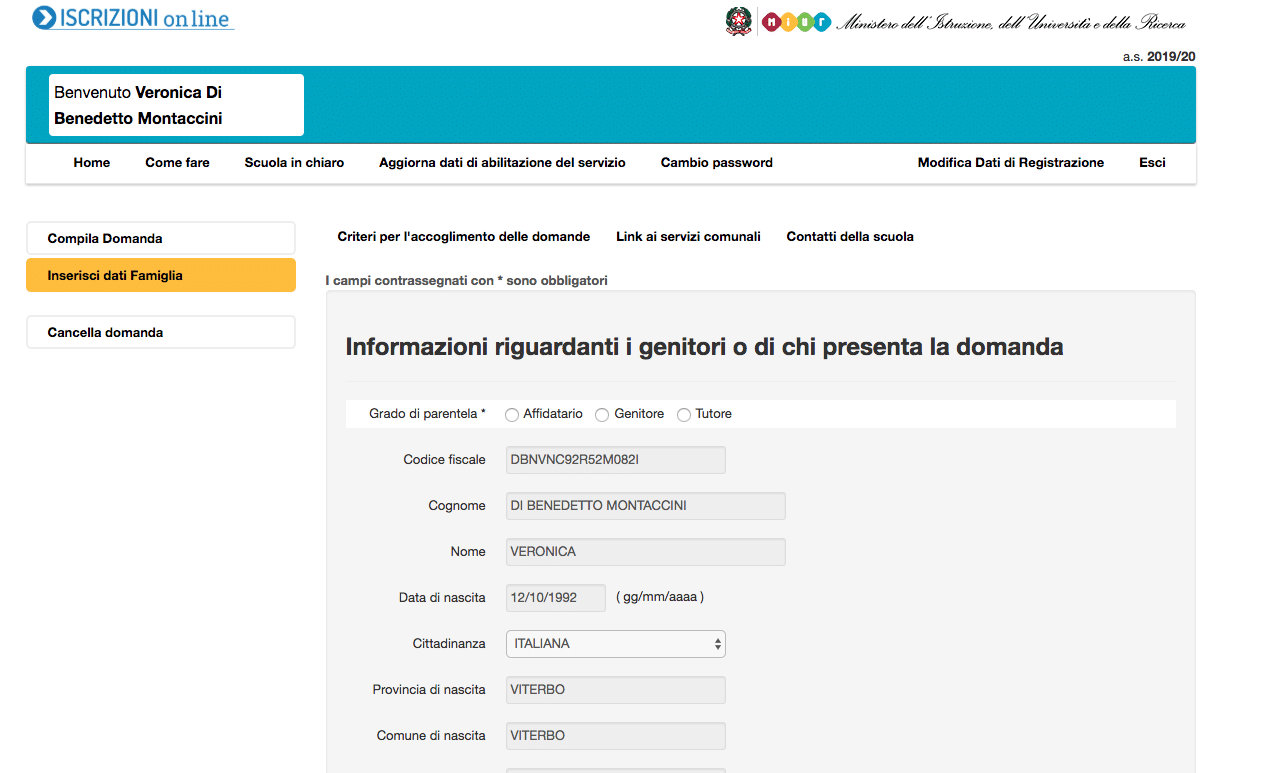Click the Codice fiscale input field
Image resolution: width=1270 pixels, height=773 pixels.
click(615, 460)
